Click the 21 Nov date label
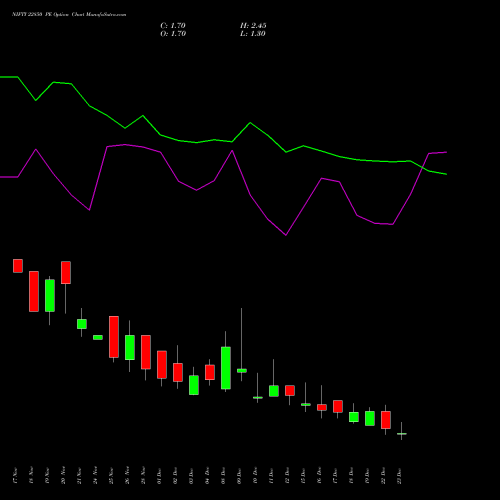 tap(79, 476)
